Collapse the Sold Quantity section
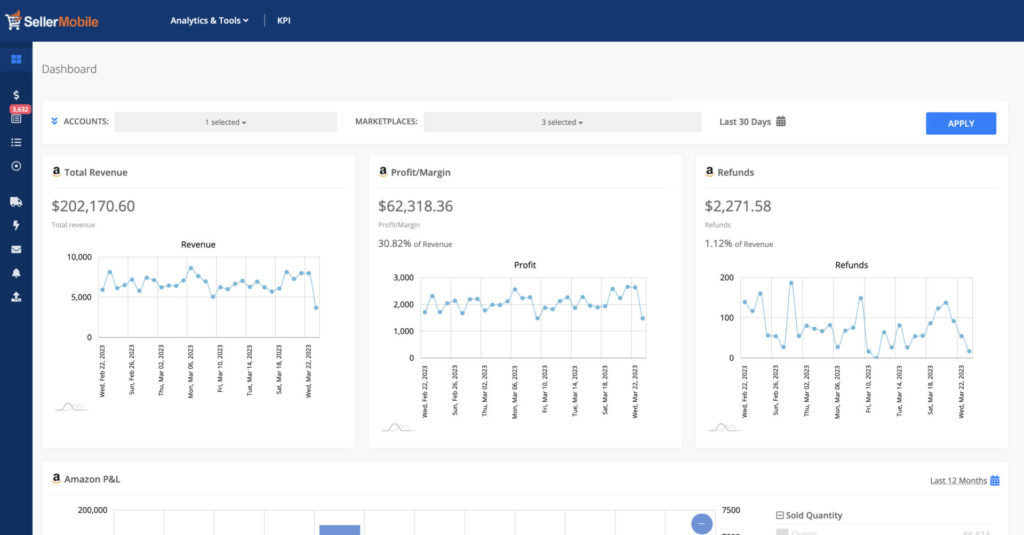This screenshot has height=535, width=1024. pyautogui.click(x=780, y=515)
